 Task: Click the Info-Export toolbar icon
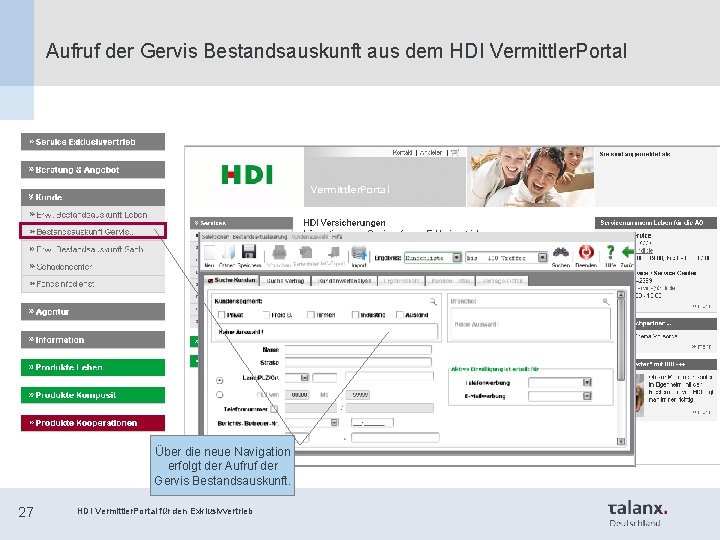tap(333, 253)
